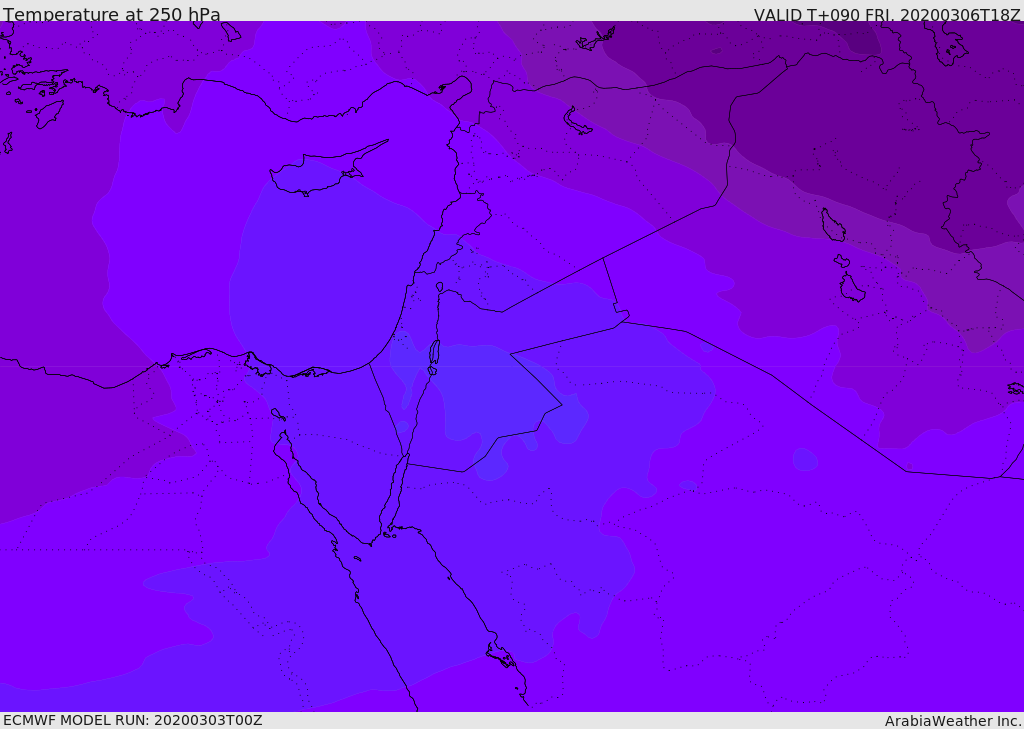
Task: Click the ECMWF MODEL RUN text
Action: [x=132, y=720]
